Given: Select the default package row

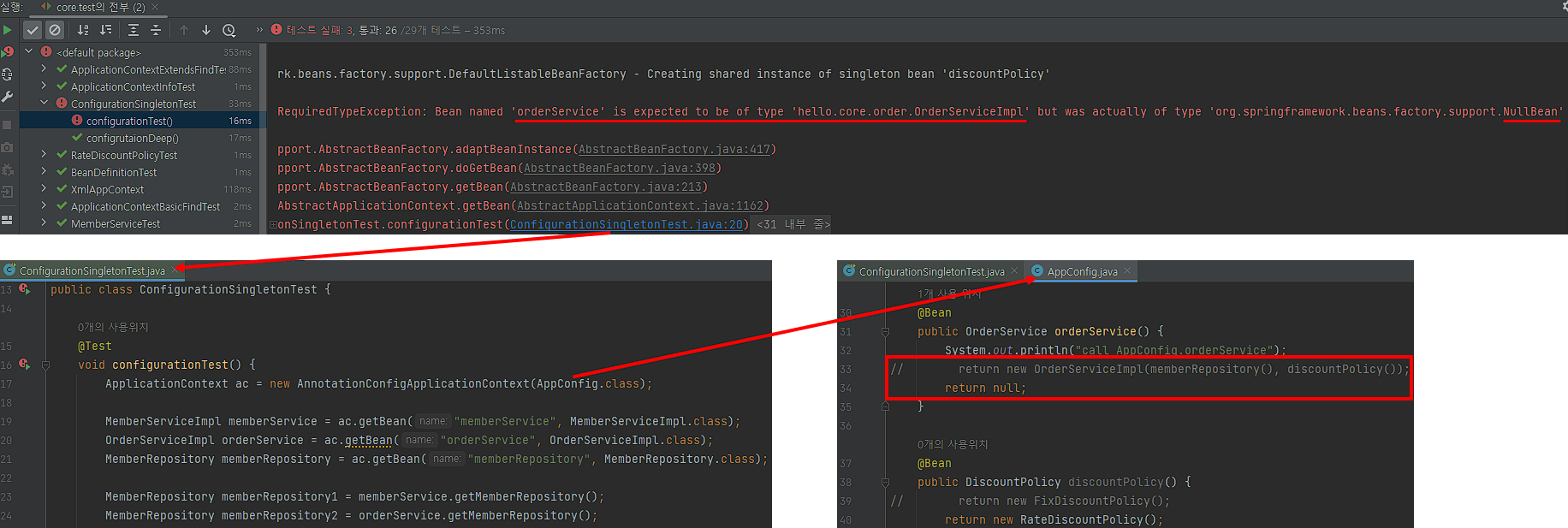Looking at the screenshot, I should point(141,52).
